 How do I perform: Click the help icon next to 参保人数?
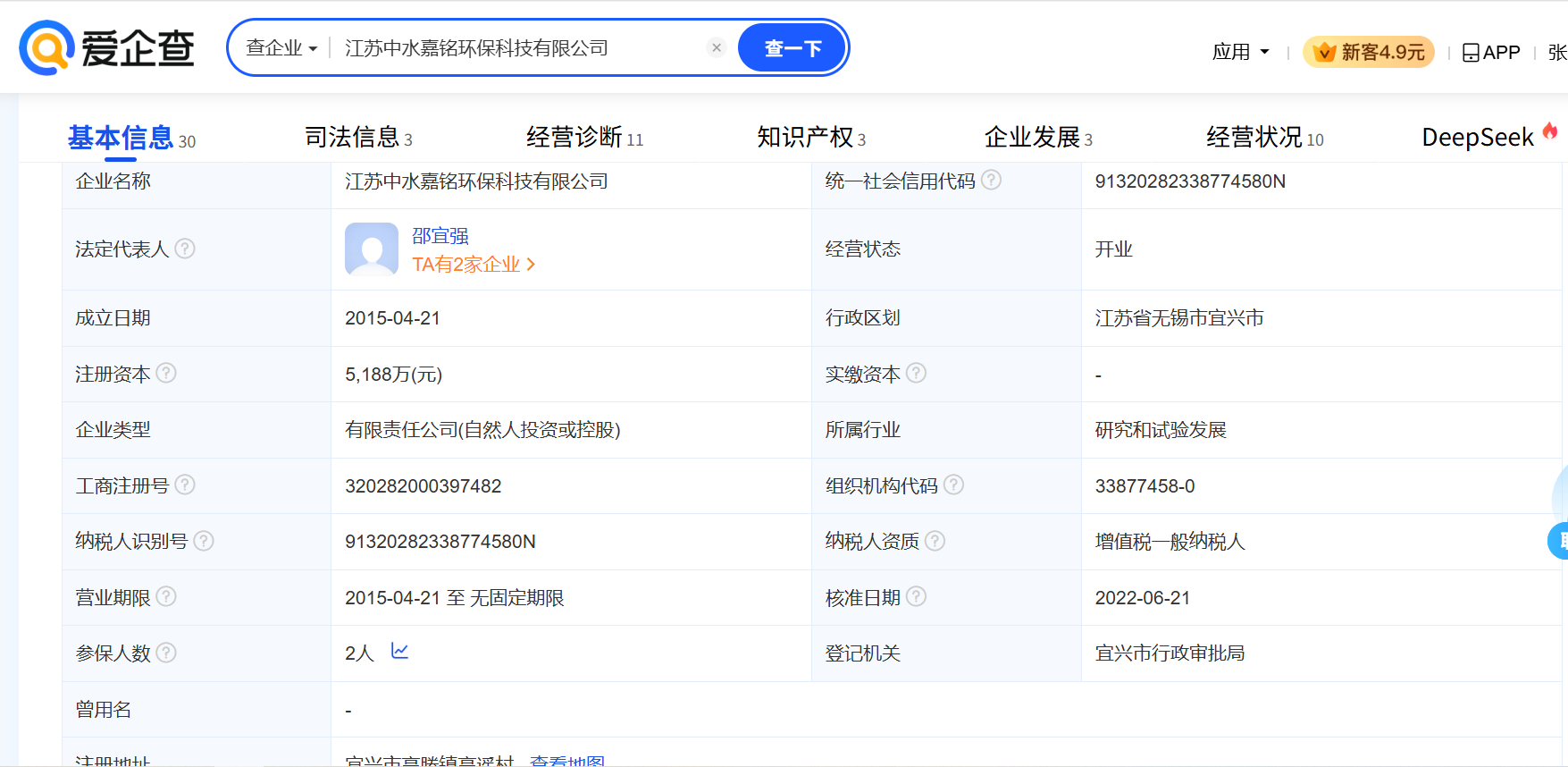point(166,653)
